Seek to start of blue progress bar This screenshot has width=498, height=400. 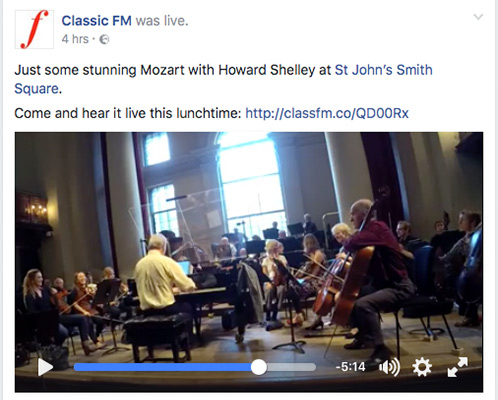tap(76, 367)
